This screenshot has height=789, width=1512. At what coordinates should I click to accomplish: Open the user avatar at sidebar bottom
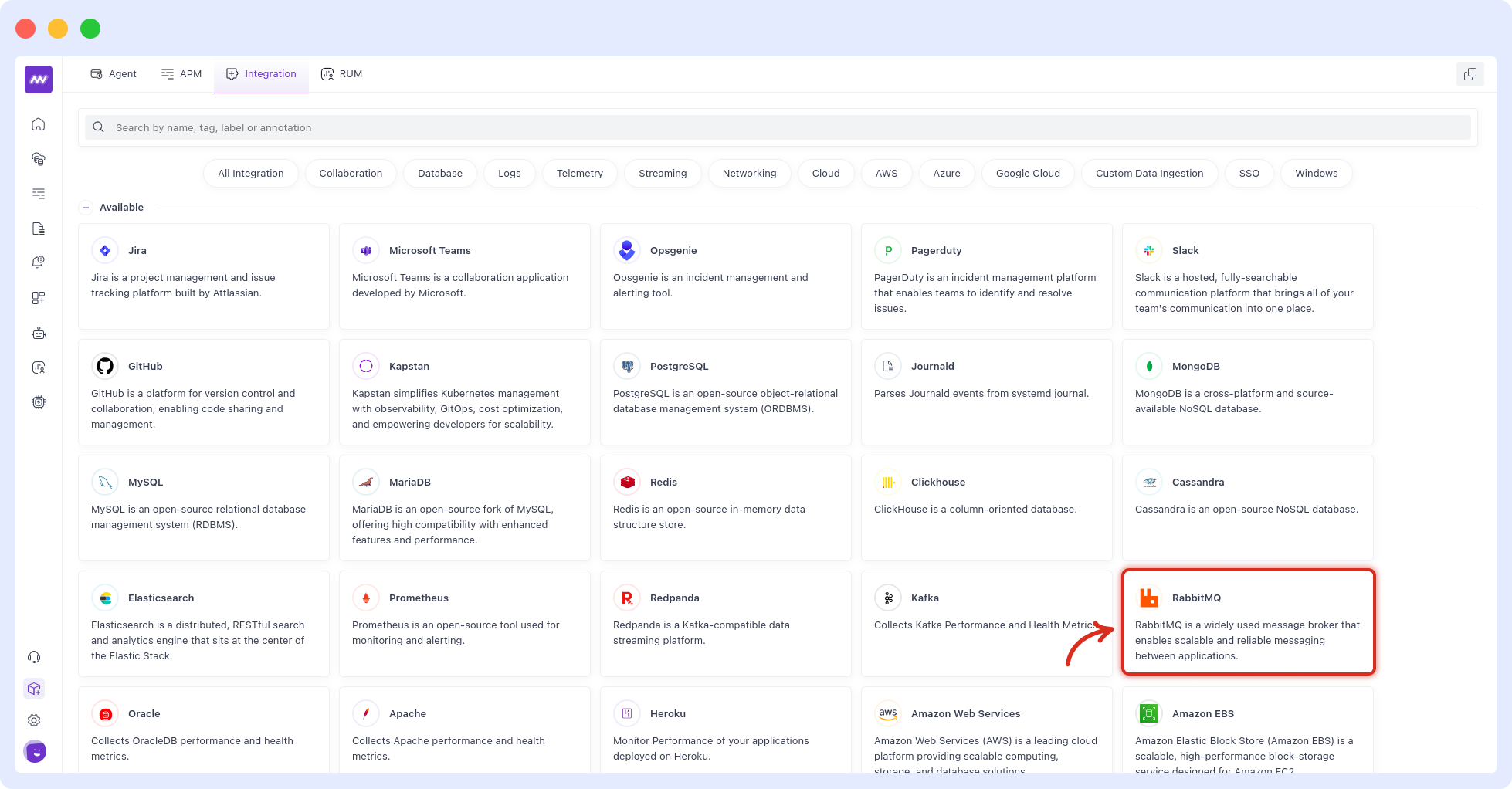click(35, 751)
